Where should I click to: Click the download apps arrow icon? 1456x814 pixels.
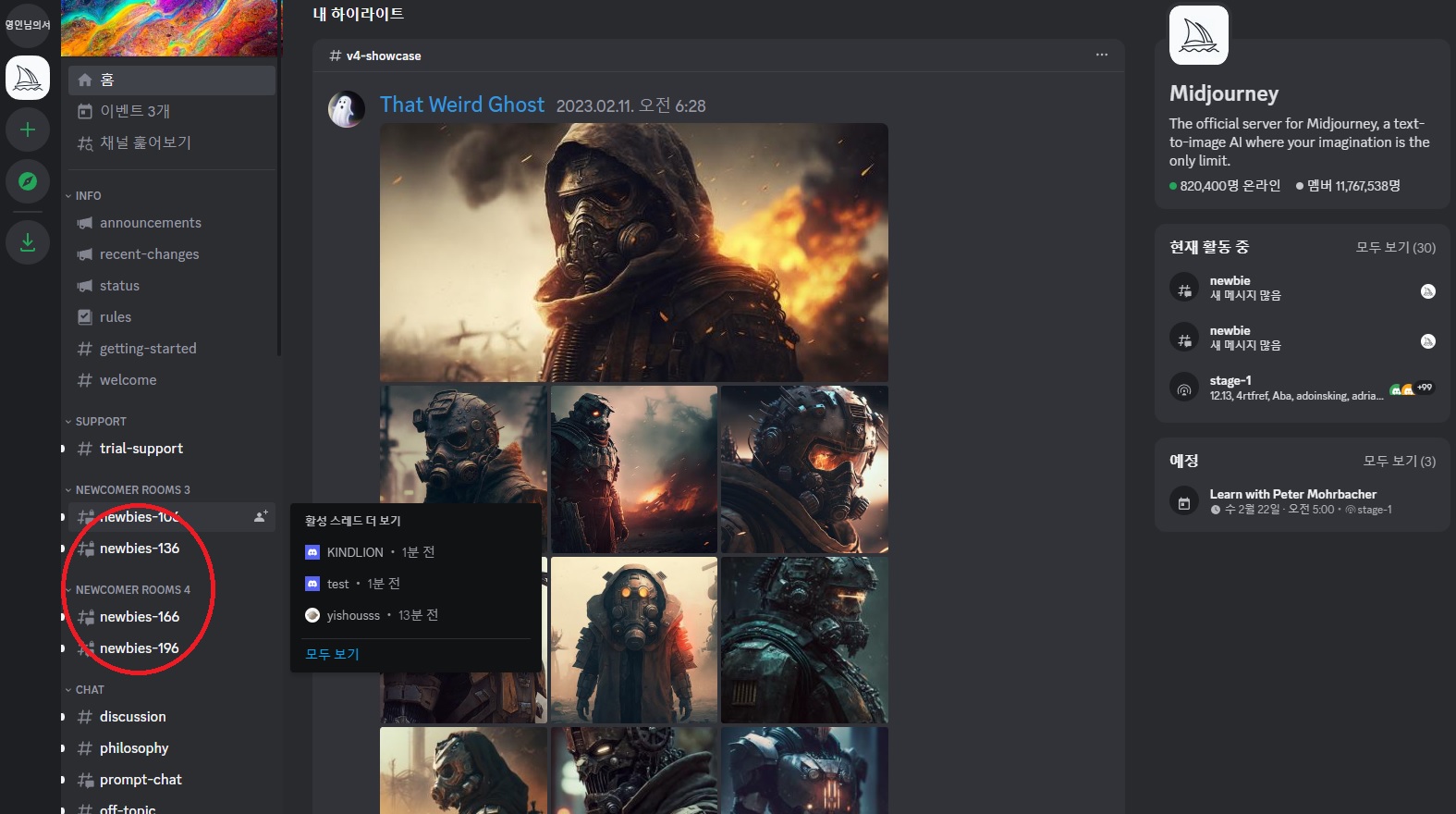click(x=28, y=242)
